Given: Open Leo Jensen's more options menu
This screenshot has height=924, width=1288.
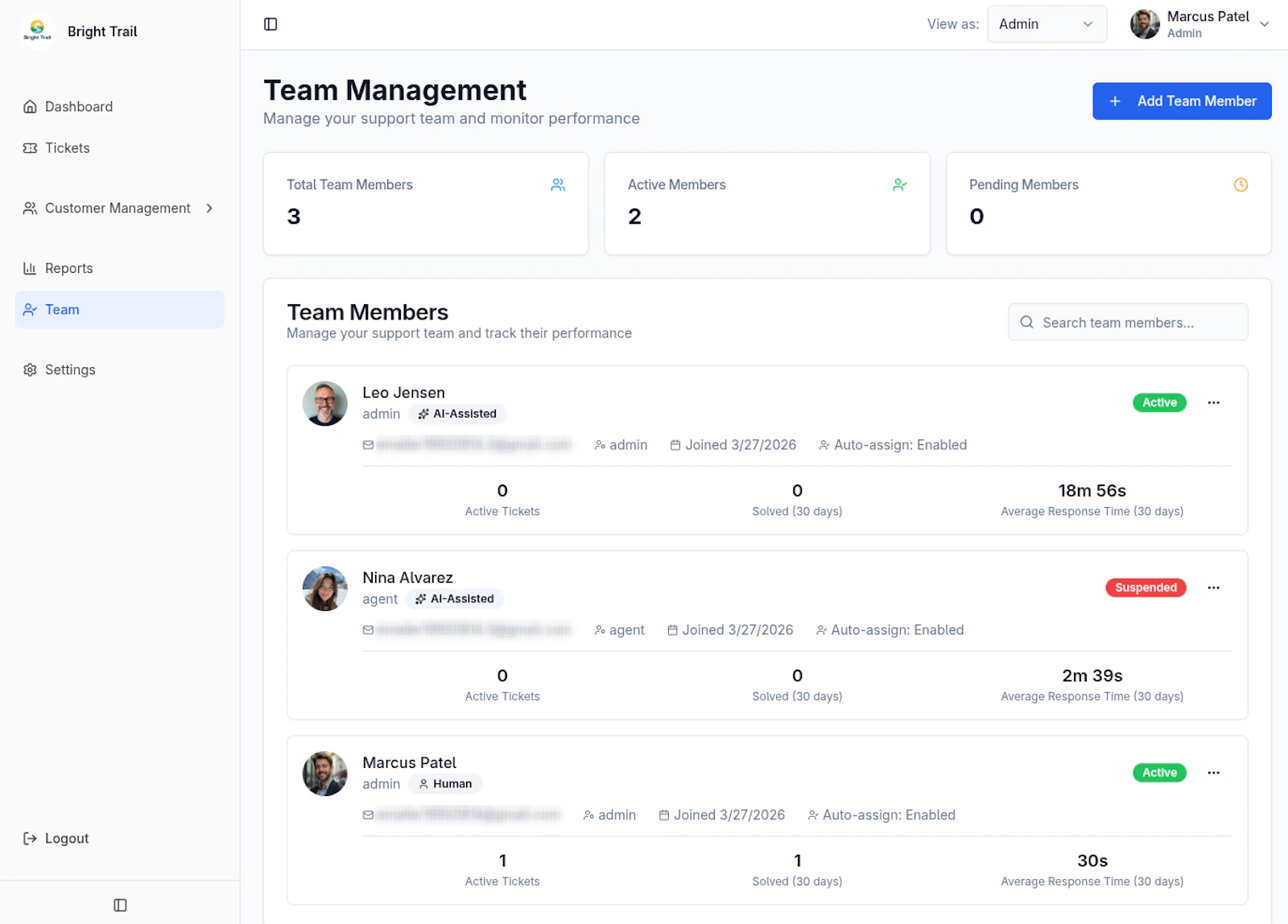Looking at the screenshot, I should click(x=1213, y=402).
